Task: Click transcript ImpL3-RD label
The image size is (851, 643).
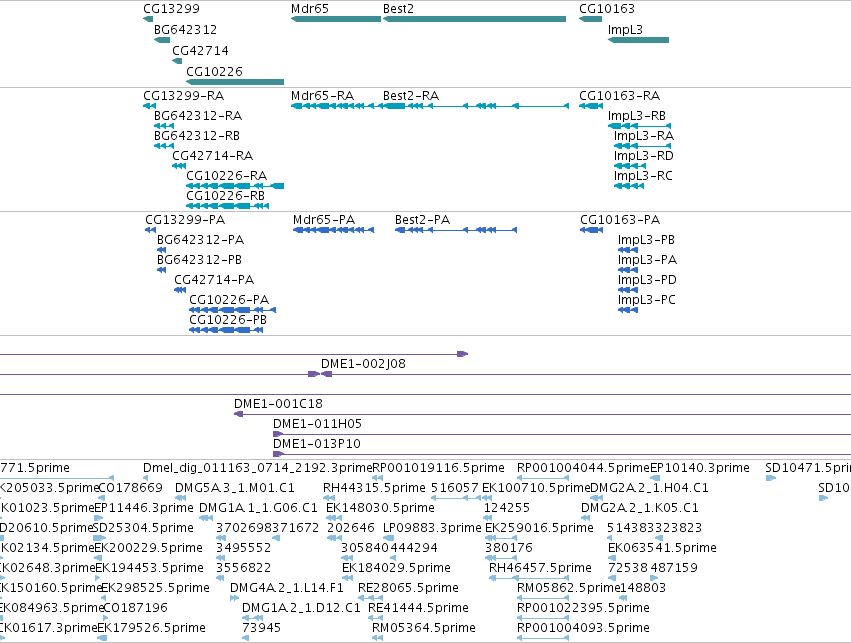Action: pos(644,156)
